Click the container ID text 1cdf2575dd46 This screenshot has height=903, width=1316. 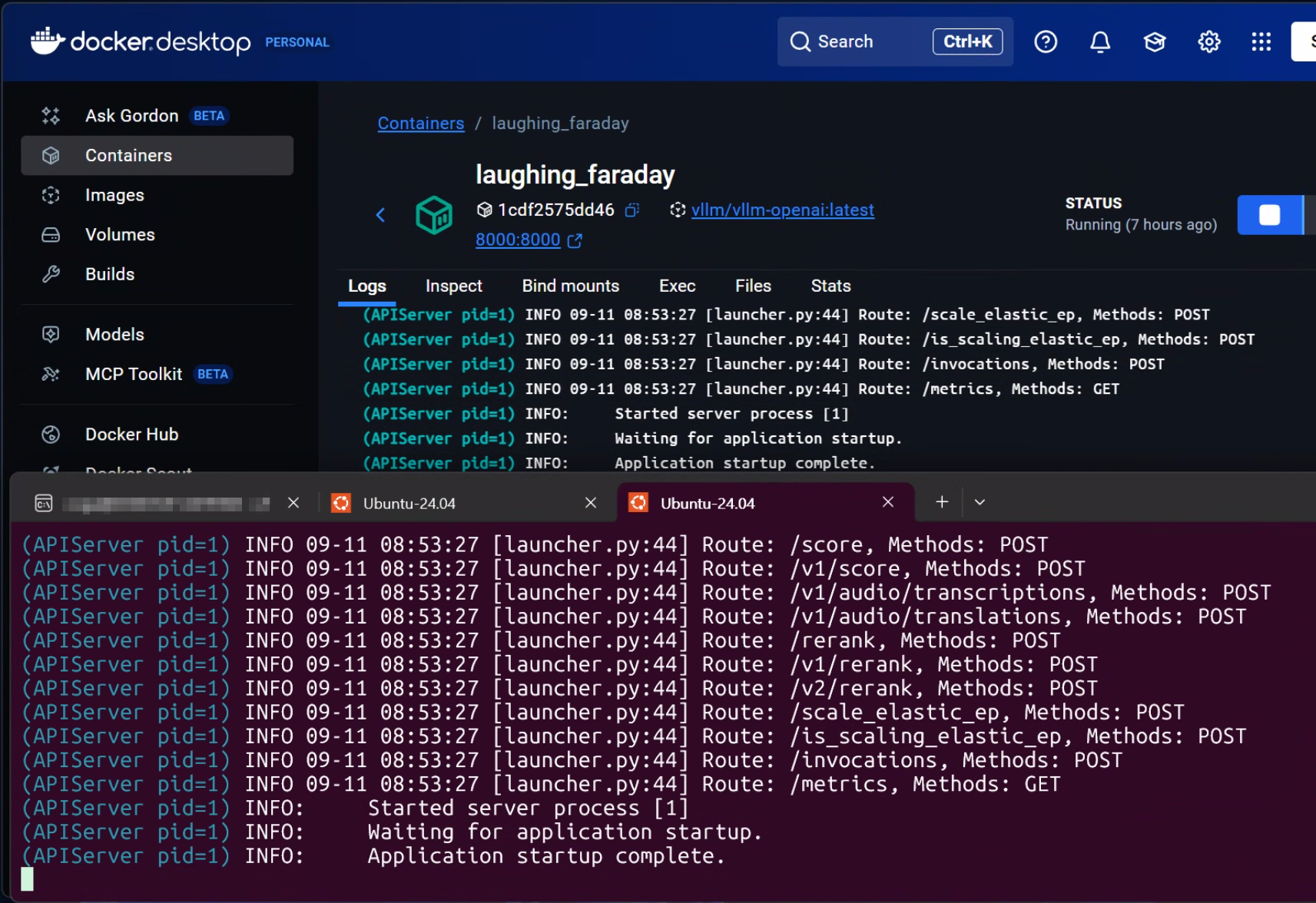pos(556,210)
